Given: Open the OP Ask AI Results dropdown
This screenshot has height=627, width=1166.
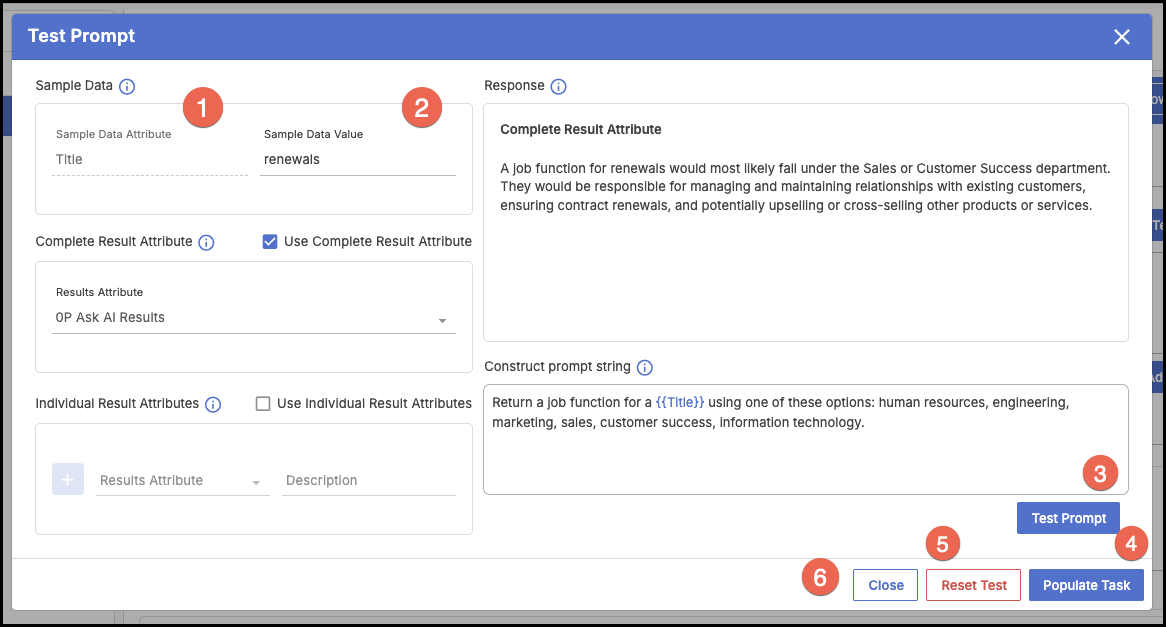Looking at the screenshot, I should 253,318.
